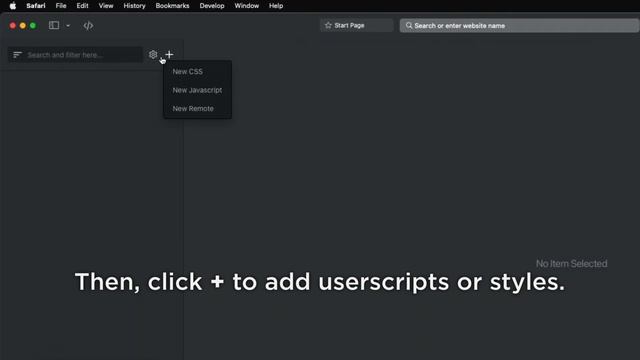
Task: Close the window with red button
Action: pyautogui.click(x=13, y=25)
